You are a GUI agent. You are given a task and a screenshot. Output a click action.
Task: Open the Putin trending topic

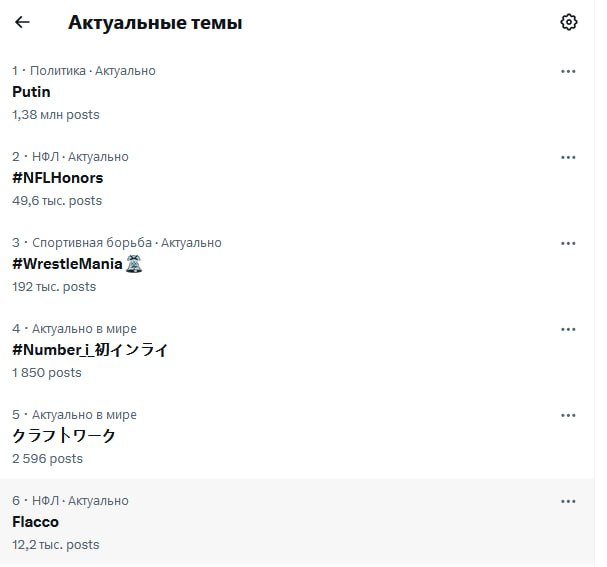click(31, 92)
